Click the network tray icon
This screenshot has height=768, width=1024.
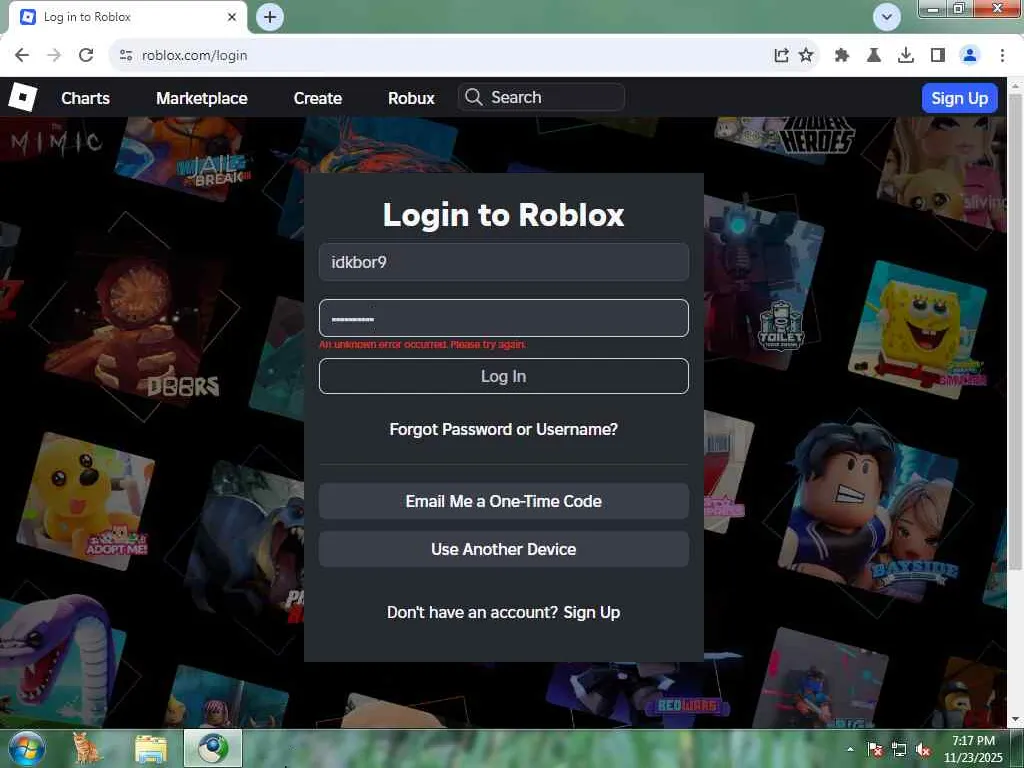coord(899,750)
